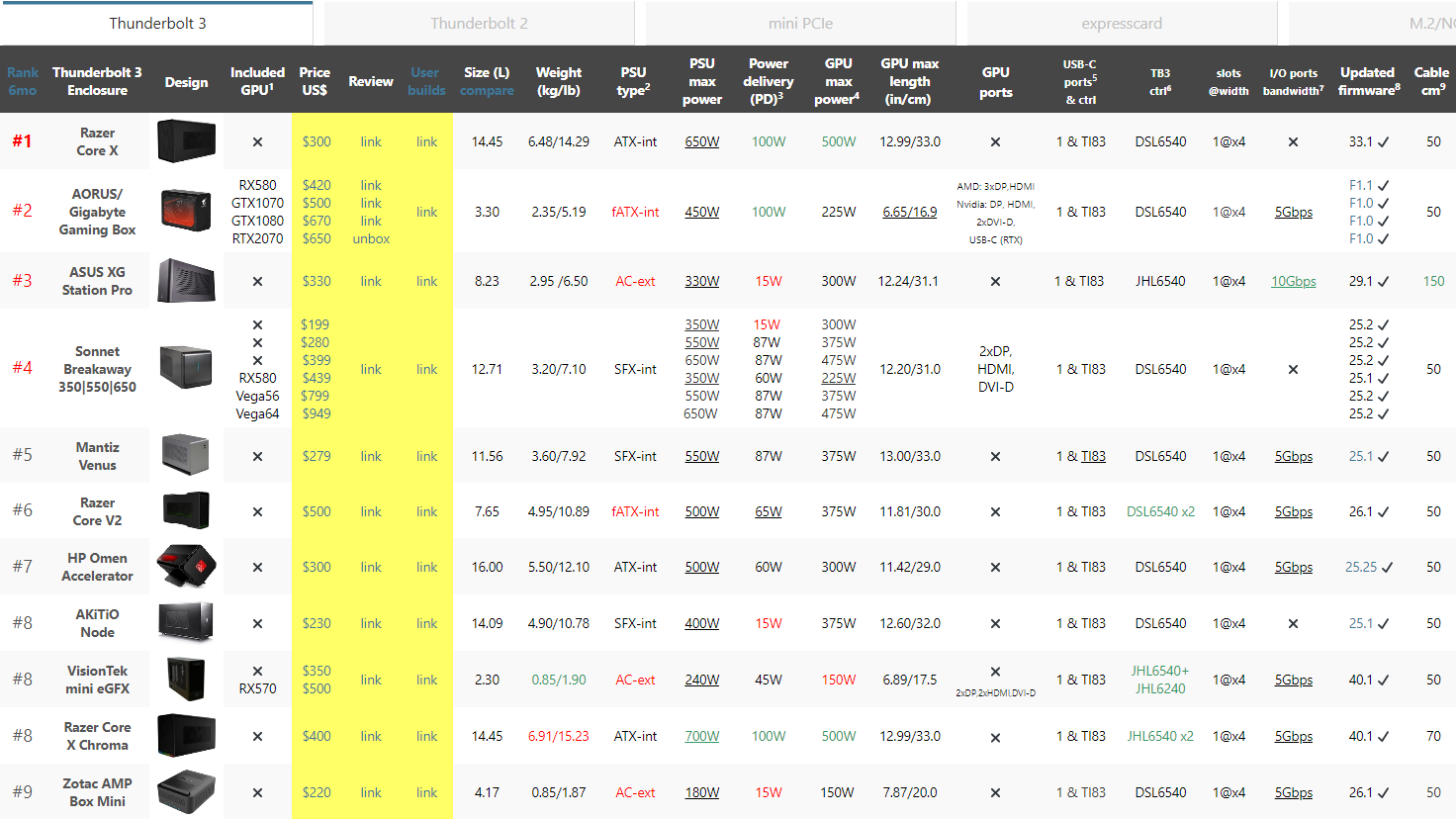Open the HP Omen Accelerator image
The image size is (1456, 819).
point(186,567)
